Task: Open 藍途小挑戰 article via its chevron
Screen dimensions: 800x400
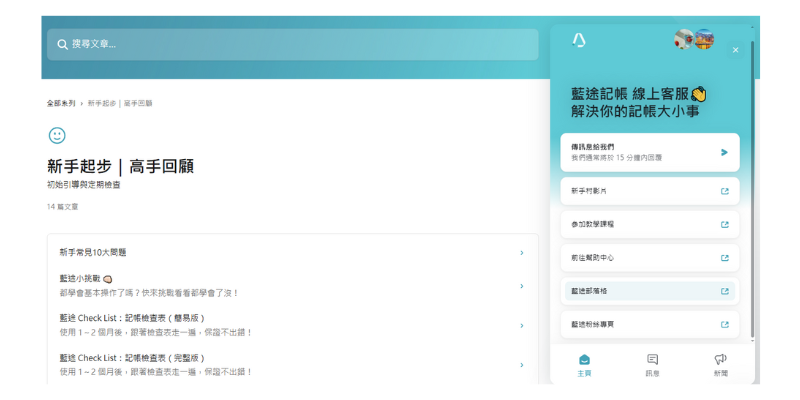Action: click(521, 286)
